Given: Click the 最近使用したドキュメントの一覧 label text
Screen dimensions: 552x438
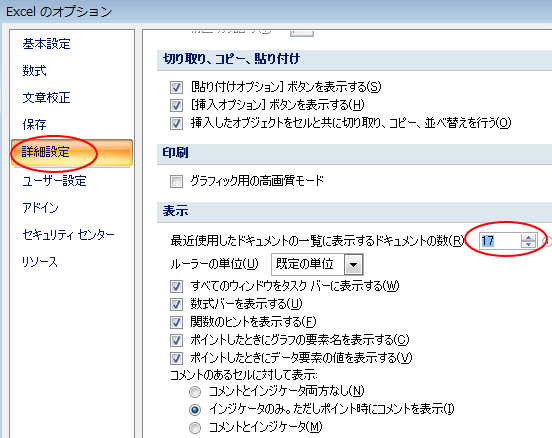Looking at the screenshot, I should pos(317,241).
